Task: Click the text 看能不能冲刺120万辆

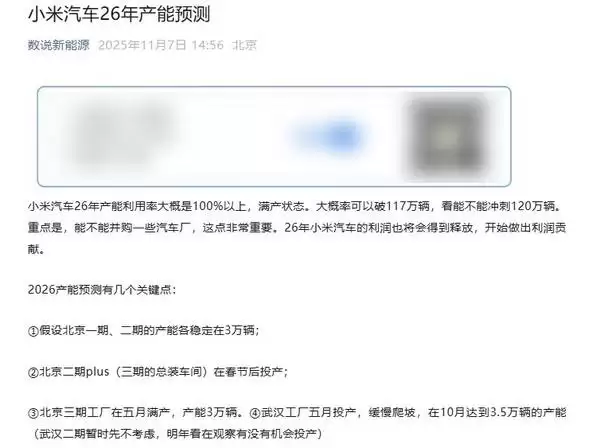Action: click(498, 206)
